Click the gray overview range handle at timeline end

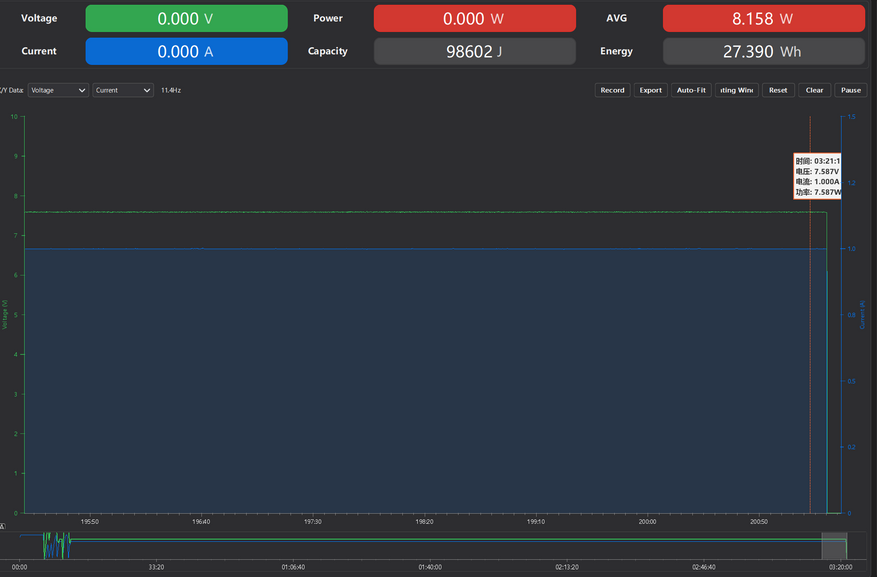[x=834, y=546]
